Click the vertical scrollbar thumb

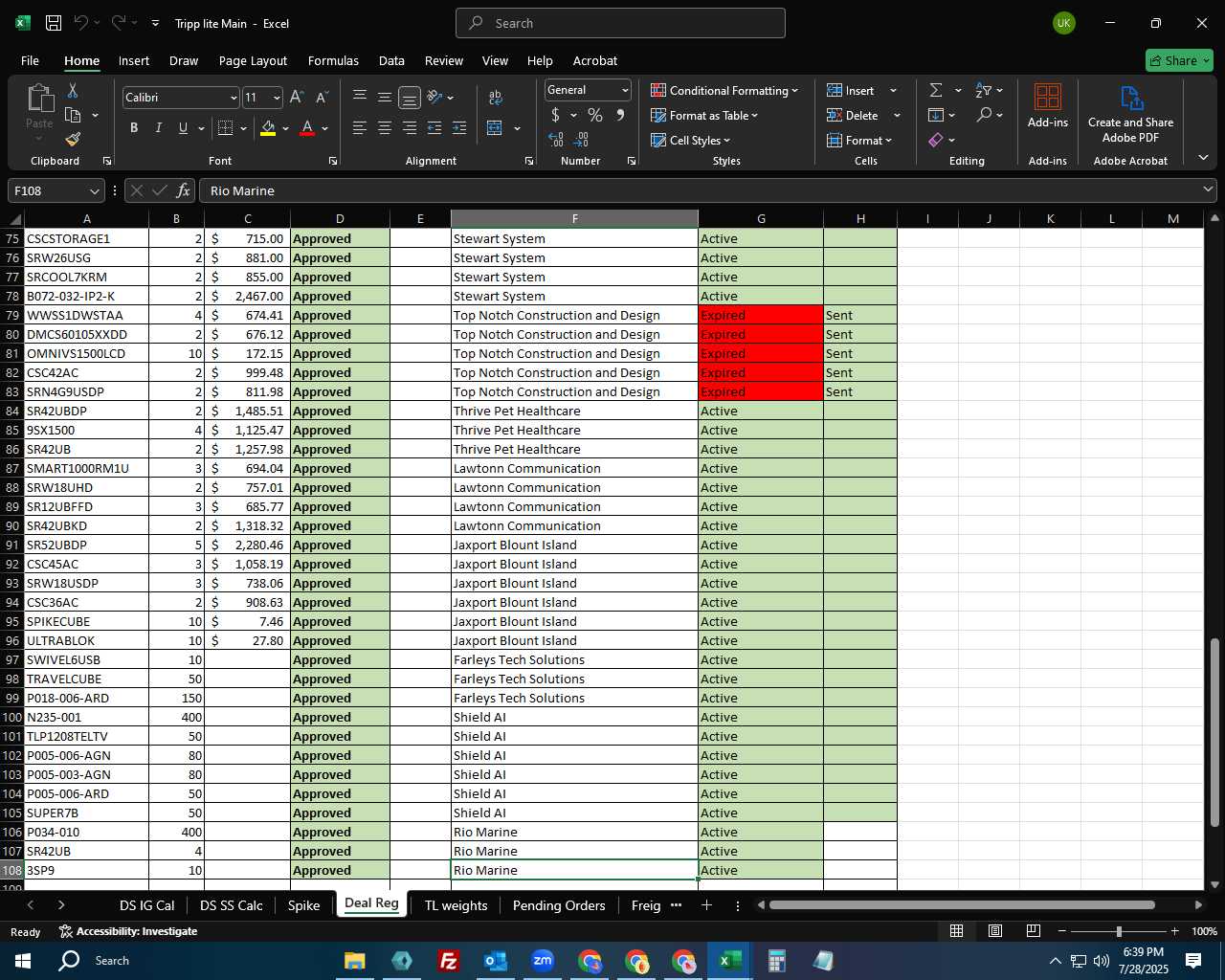(1215, 732)
